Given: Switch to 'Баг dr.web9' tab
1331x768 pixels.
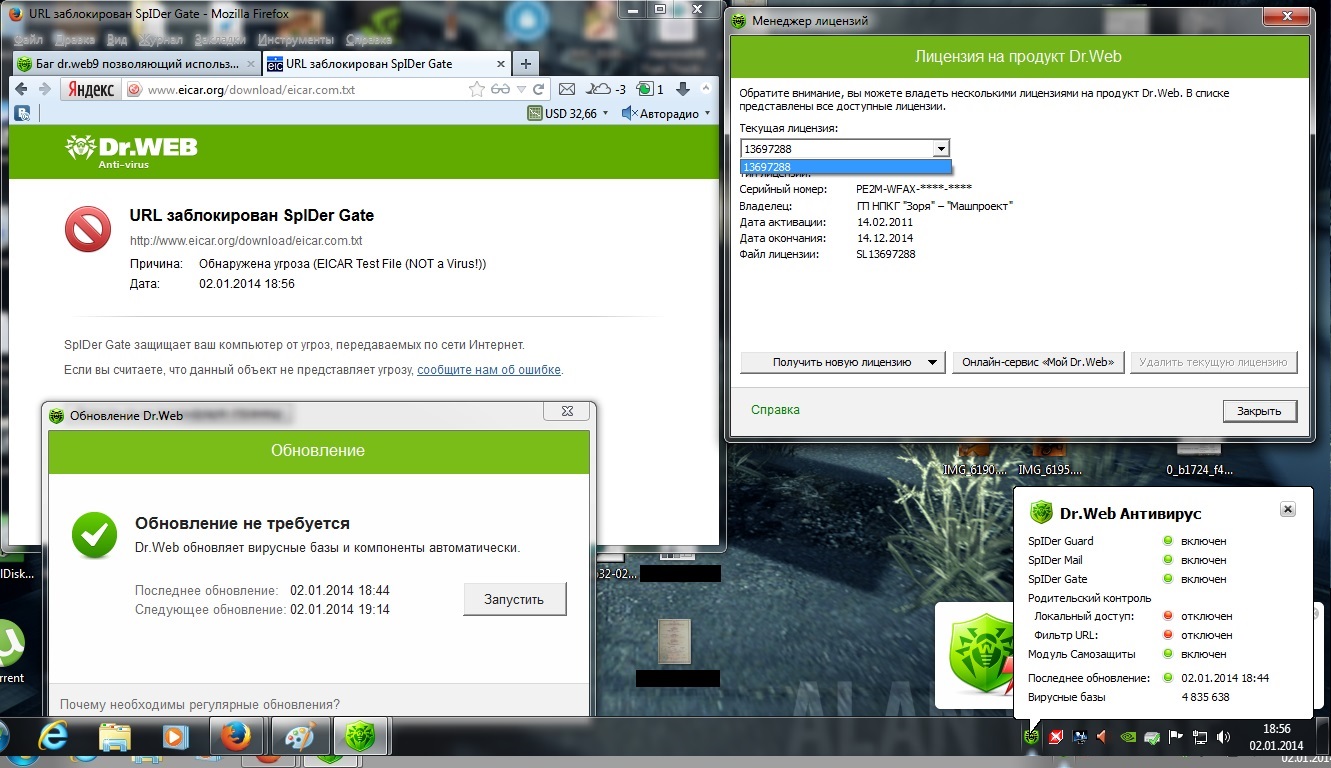Looking at the screenshot, I should (x=136, y=63).
